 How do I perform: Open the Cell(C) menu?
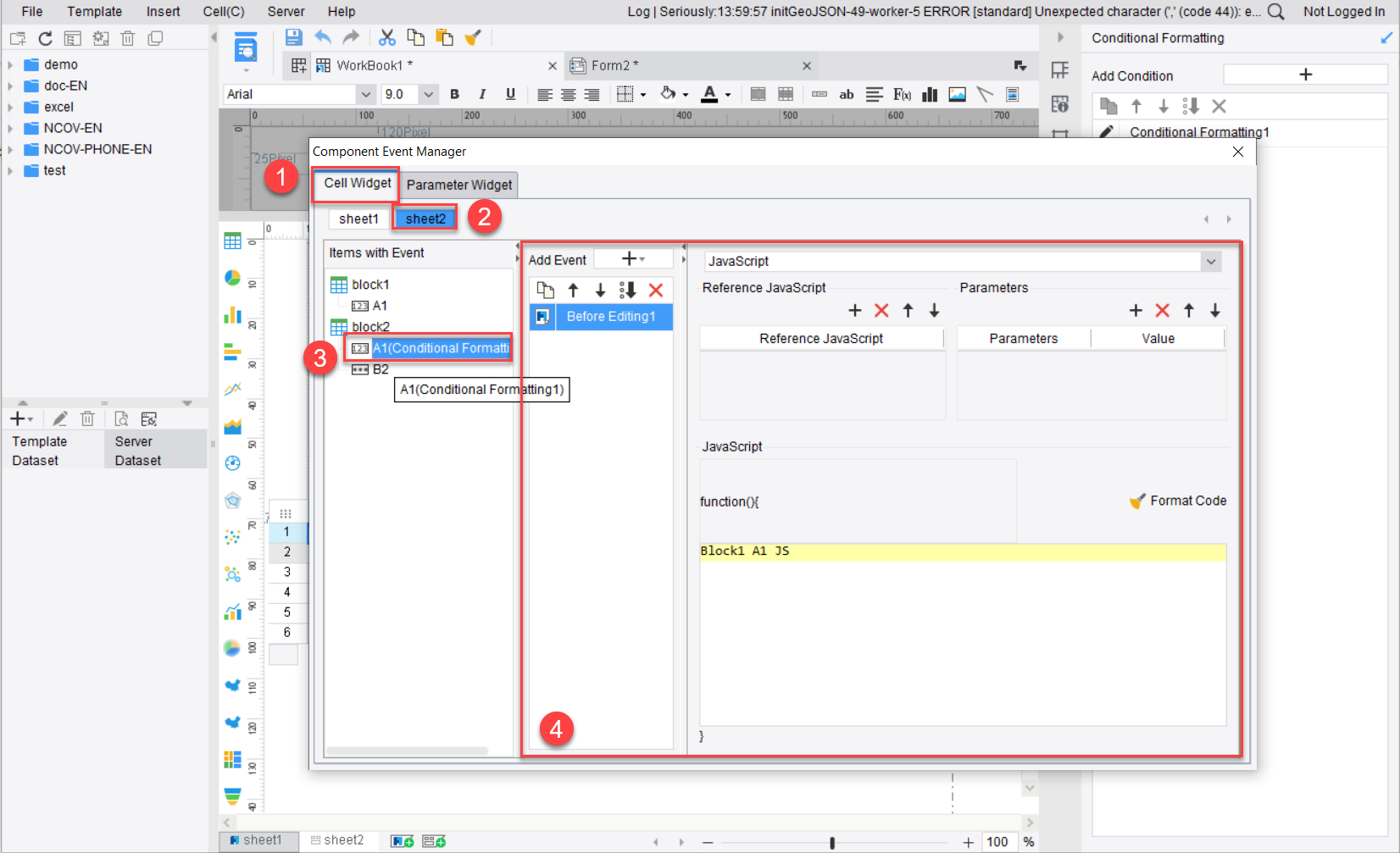coord(224,12)
